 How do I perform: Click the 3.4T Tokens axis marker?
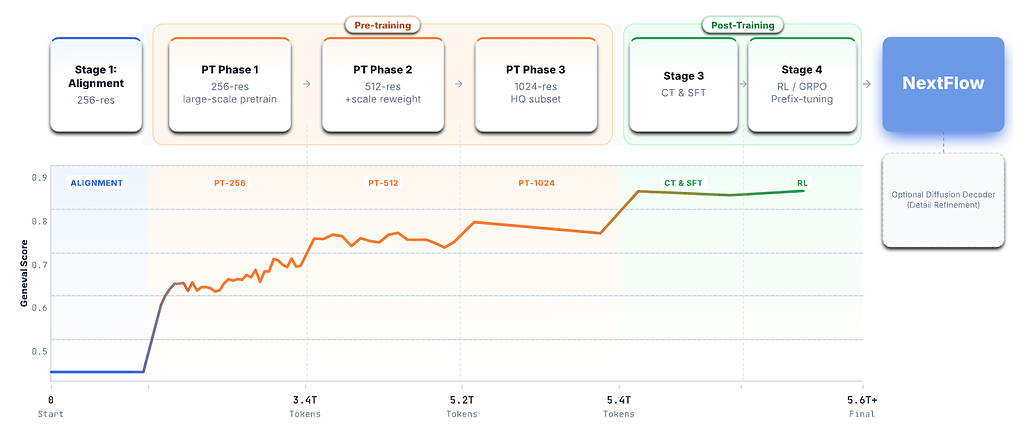[304, 405]
